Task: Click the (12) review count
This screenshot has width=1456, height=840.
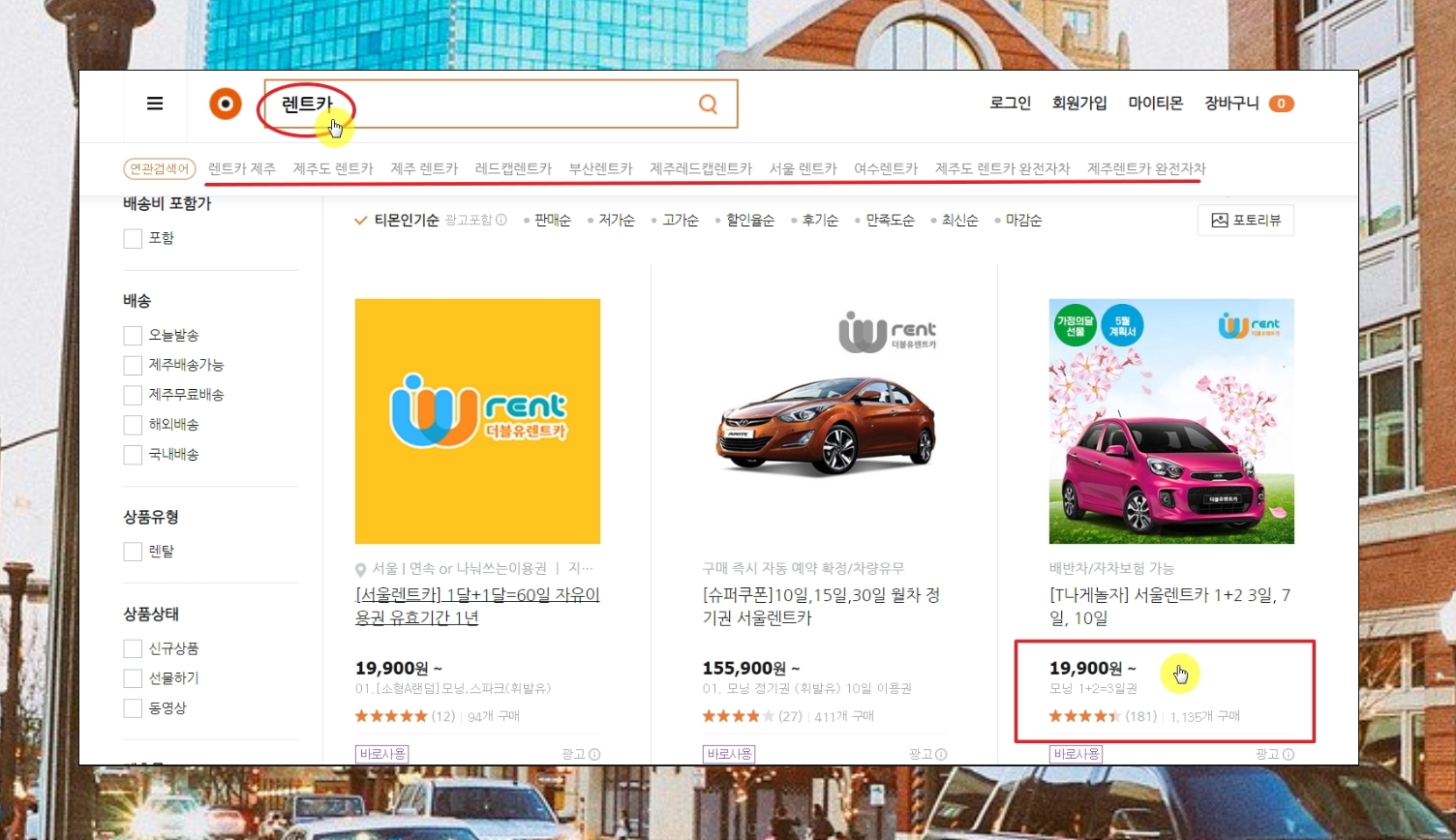Action: pos(443,716)
